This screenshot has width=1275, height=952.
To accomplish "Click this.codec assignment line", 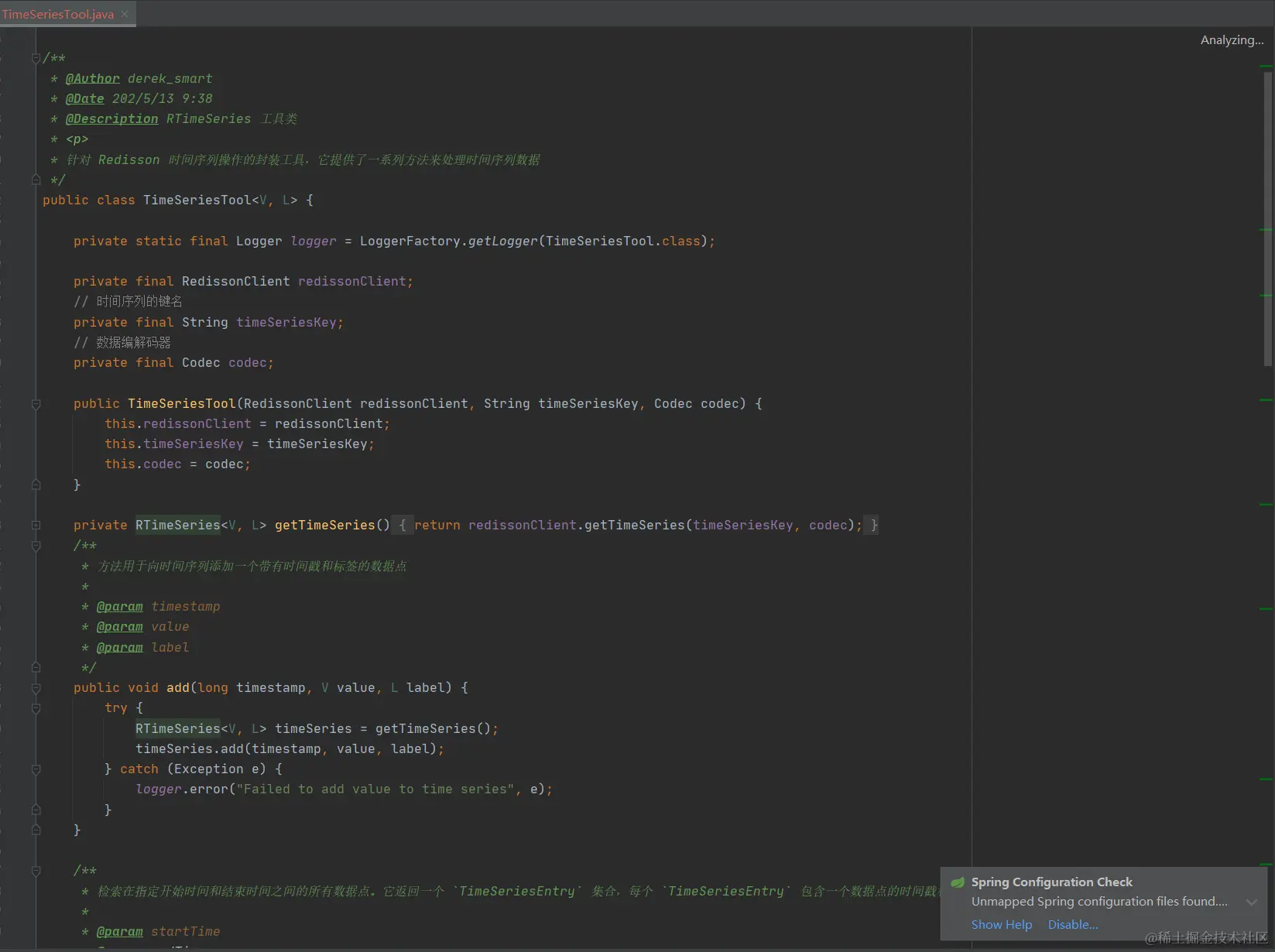I will click(178, 464).
